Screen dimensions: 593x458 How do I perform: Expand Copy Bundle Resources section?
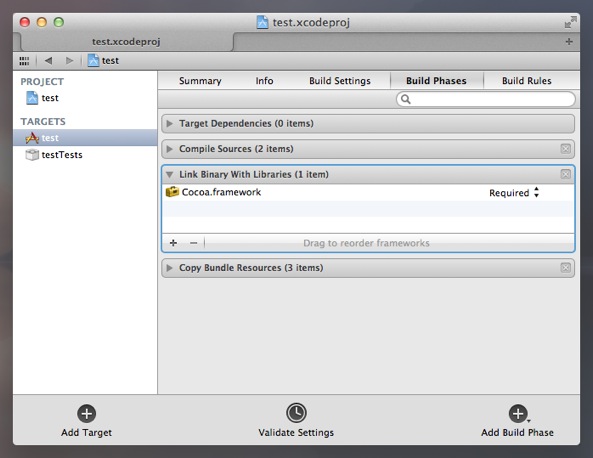tap(169, 268)
